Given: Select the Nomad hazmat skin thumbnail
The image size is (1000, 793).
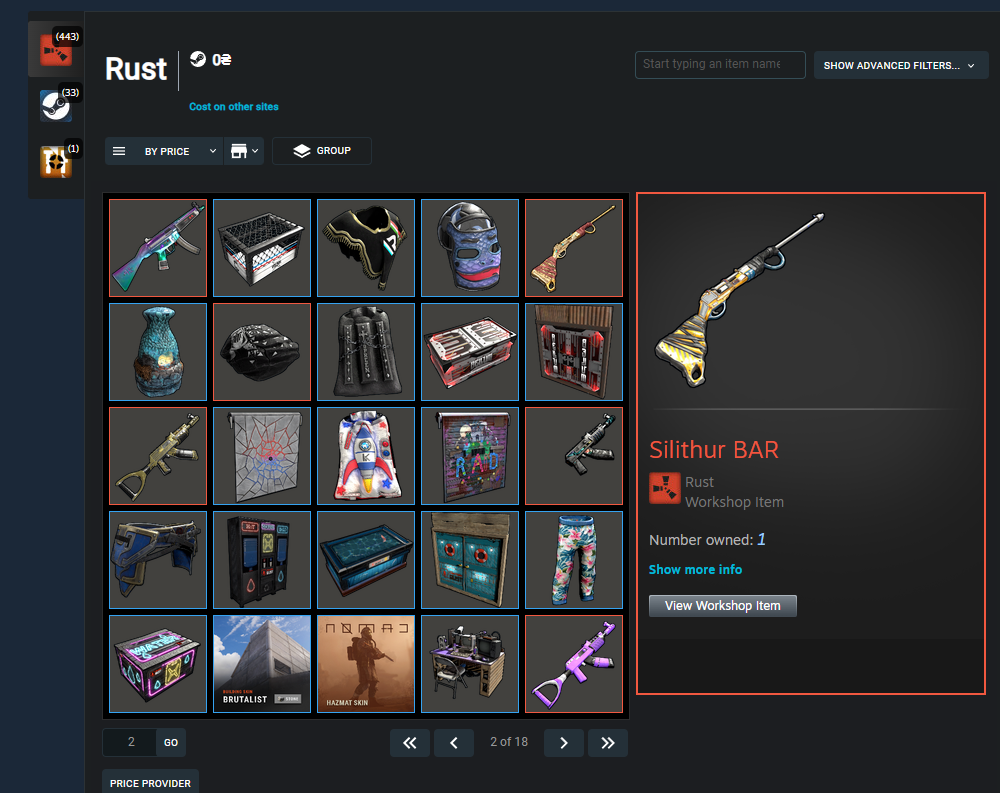Looking at the screenshot, I should (x=366, y=663).
